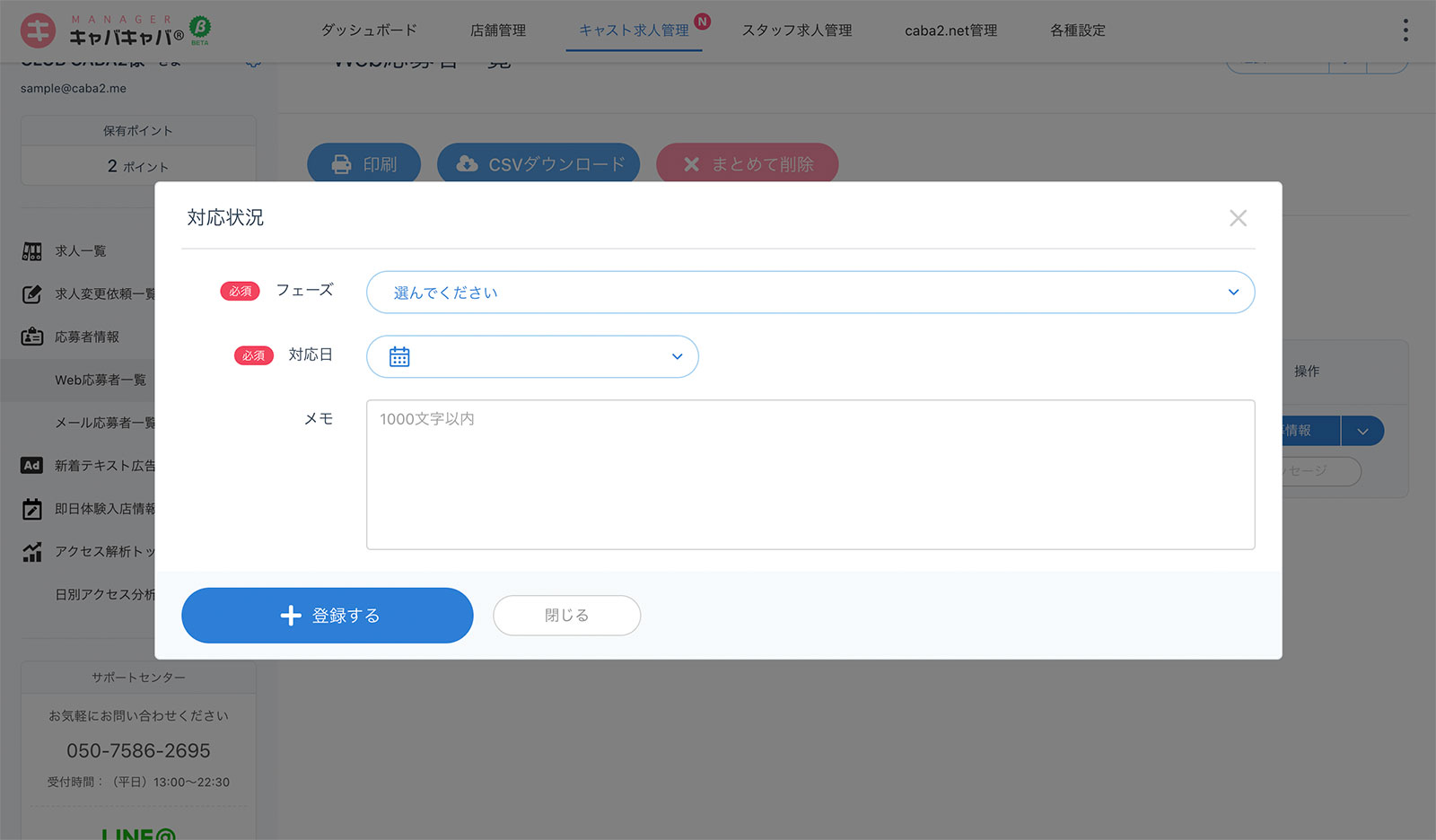Click the 応募者情報 ID card icon
This screenshot has height=840, width=1436.
pos(32,337)
